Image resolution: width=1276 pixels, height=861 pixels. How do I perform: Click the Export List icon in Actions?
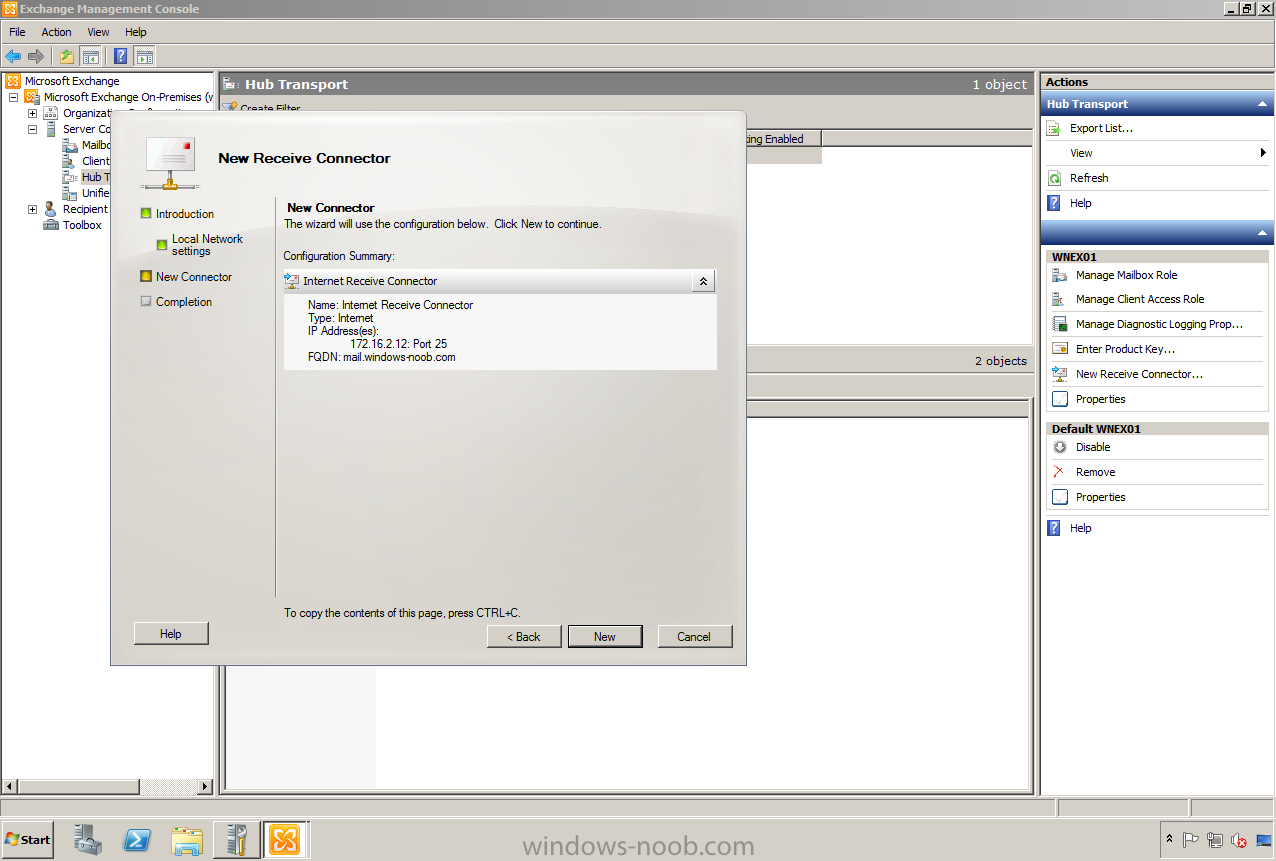[1054, 128]
